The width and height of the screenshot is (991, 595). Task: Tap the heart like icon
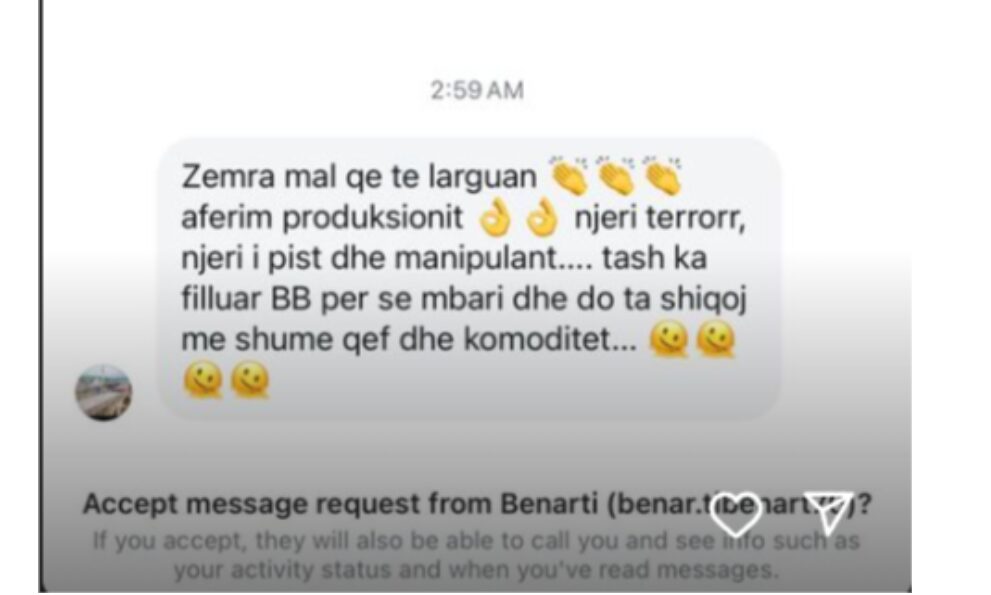pos(735,515)
